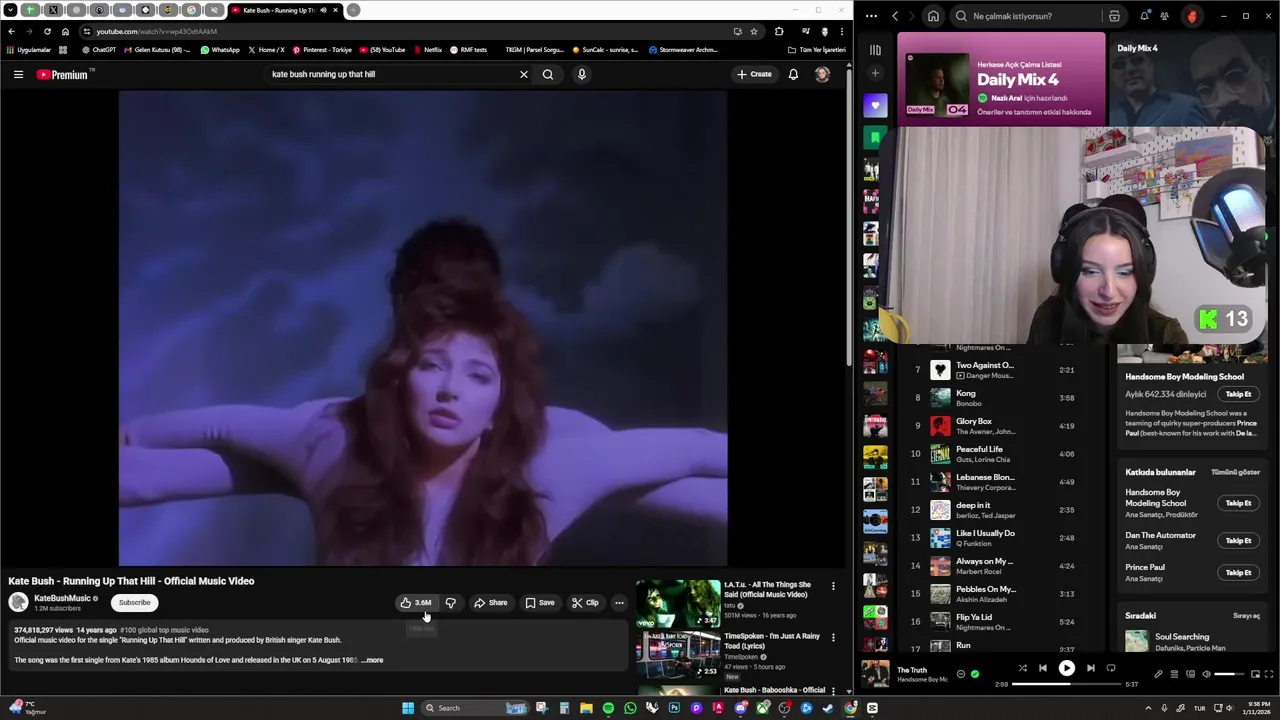The width and height of the screenshot is (1280, 720).
Task: Select Glory Box track in the list
Action: [x=1000, y=426]
